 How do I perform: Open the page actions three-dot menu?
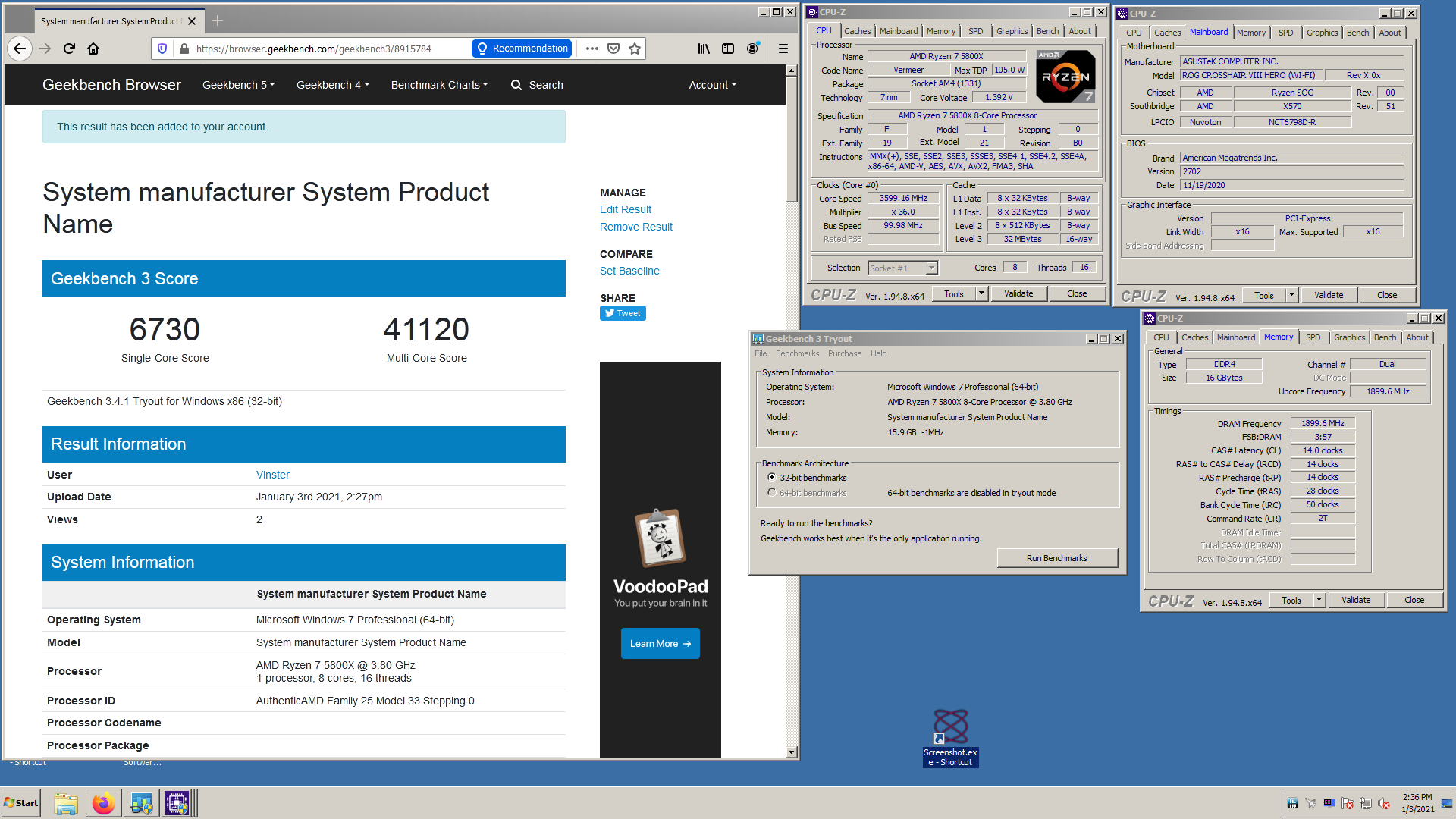click(592, 49)
